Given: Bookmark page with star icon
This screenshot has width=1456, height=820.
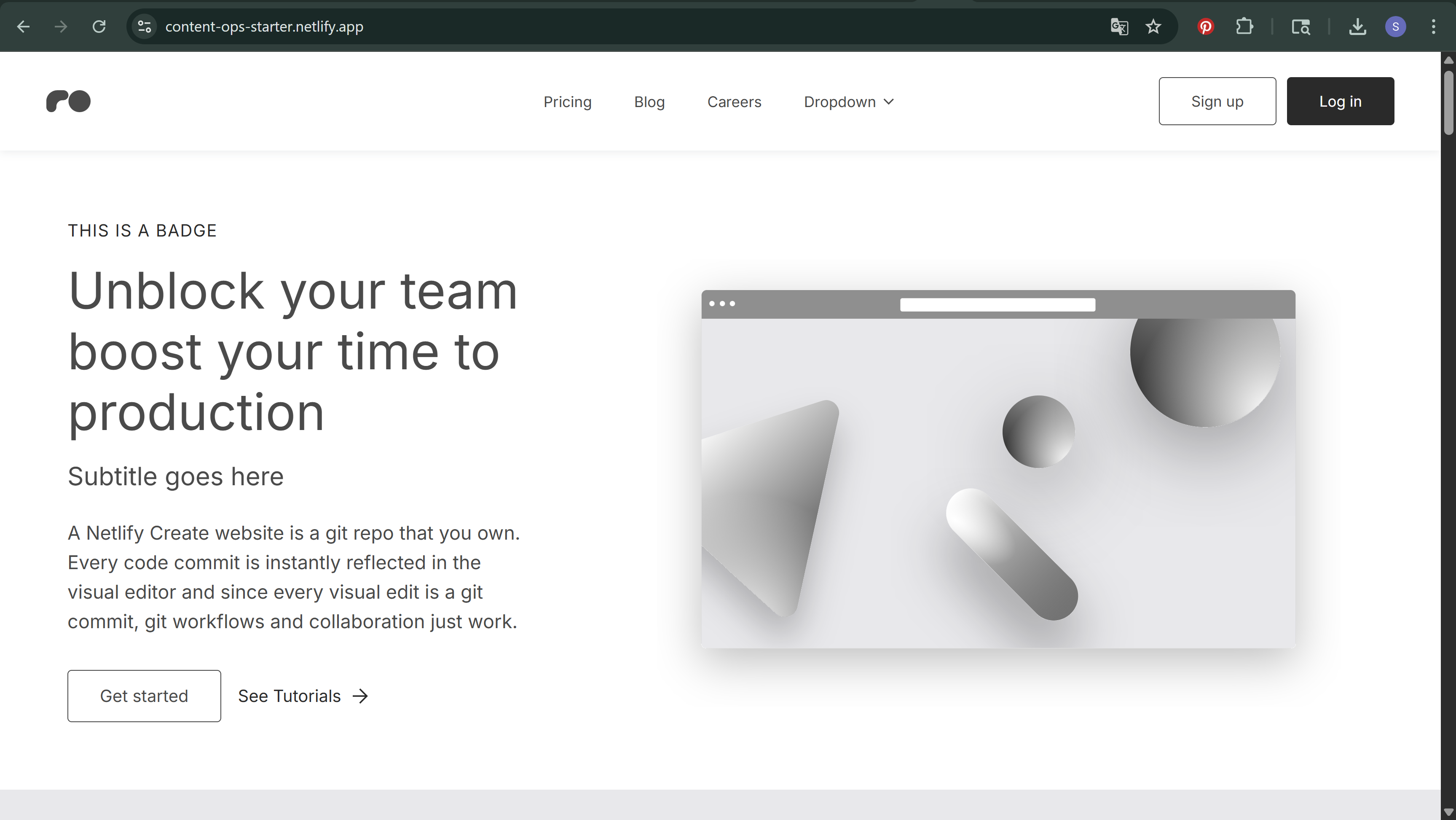Looking at the screenshot, I should tap(1153, 27).
